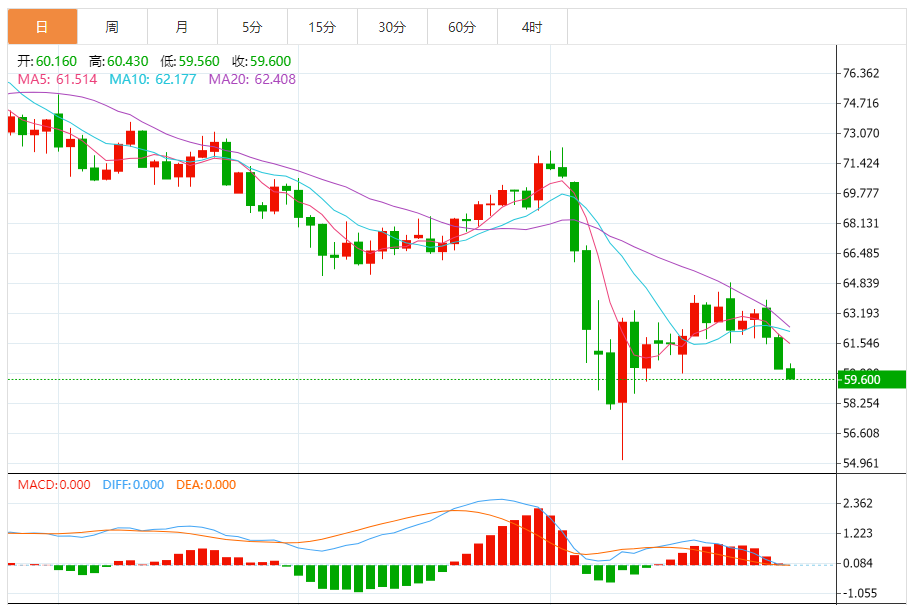This screenshot has height=605, width=911.
Task: Open the 60分 interval tab
Action: [x=462, y=27]
